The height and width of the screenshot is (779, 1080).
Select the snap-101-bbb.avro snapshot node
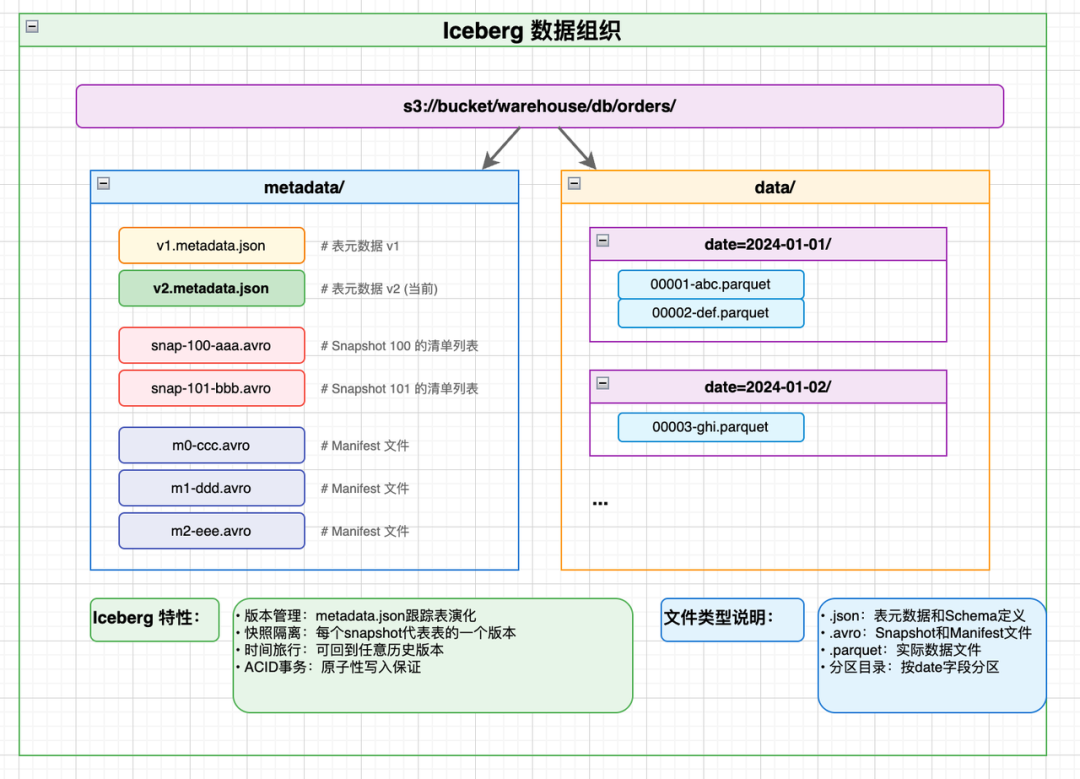[211, 388]
